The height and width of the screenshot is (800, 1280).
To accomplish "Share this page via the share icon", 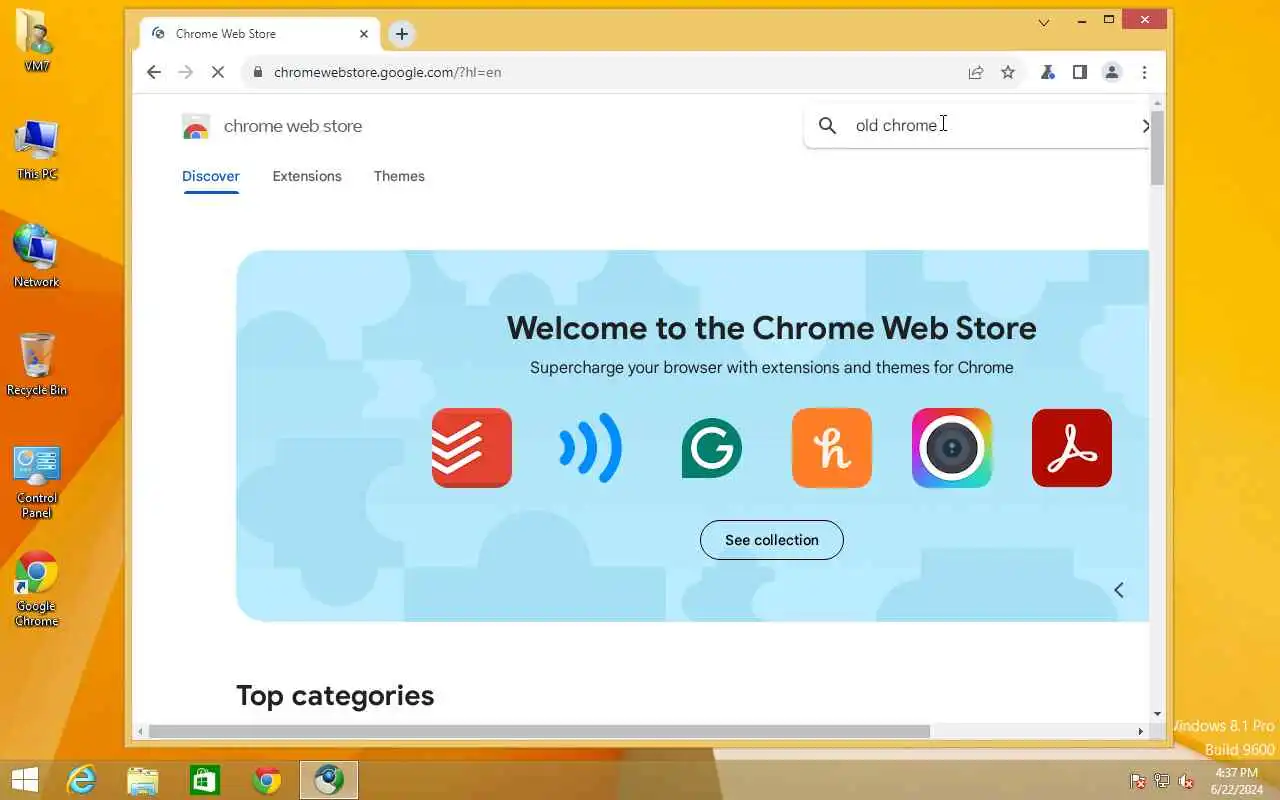I will click(x=975, y=72).
